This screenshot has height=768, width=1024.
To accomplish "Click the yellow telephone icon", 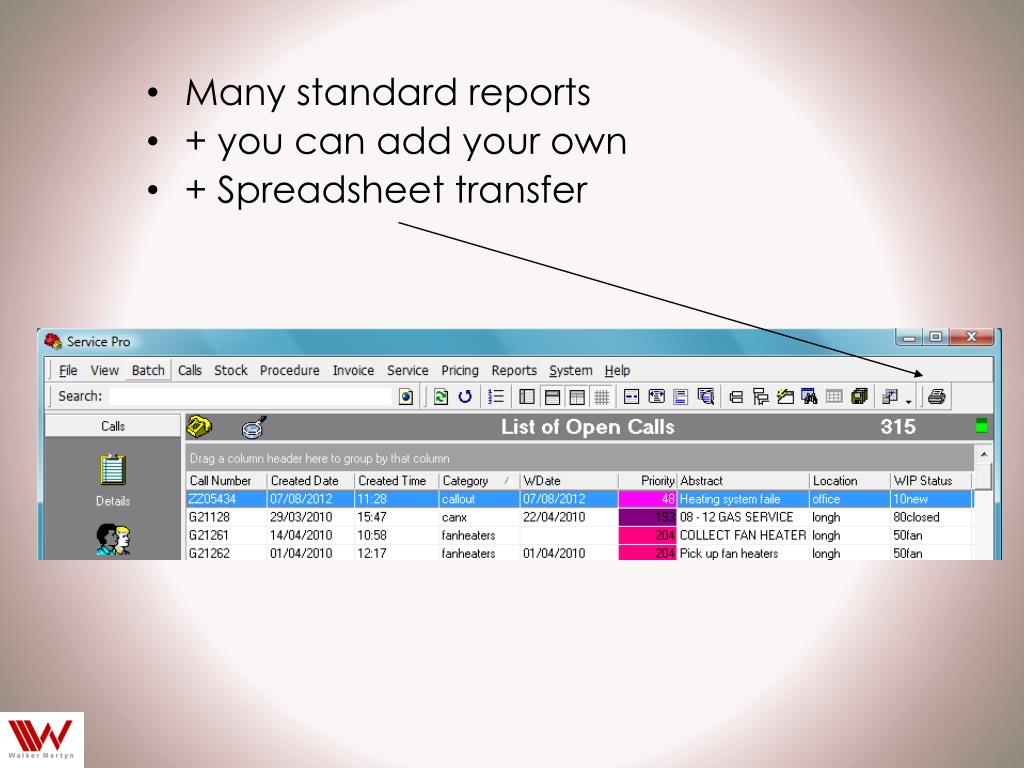I will click(200, 427).
